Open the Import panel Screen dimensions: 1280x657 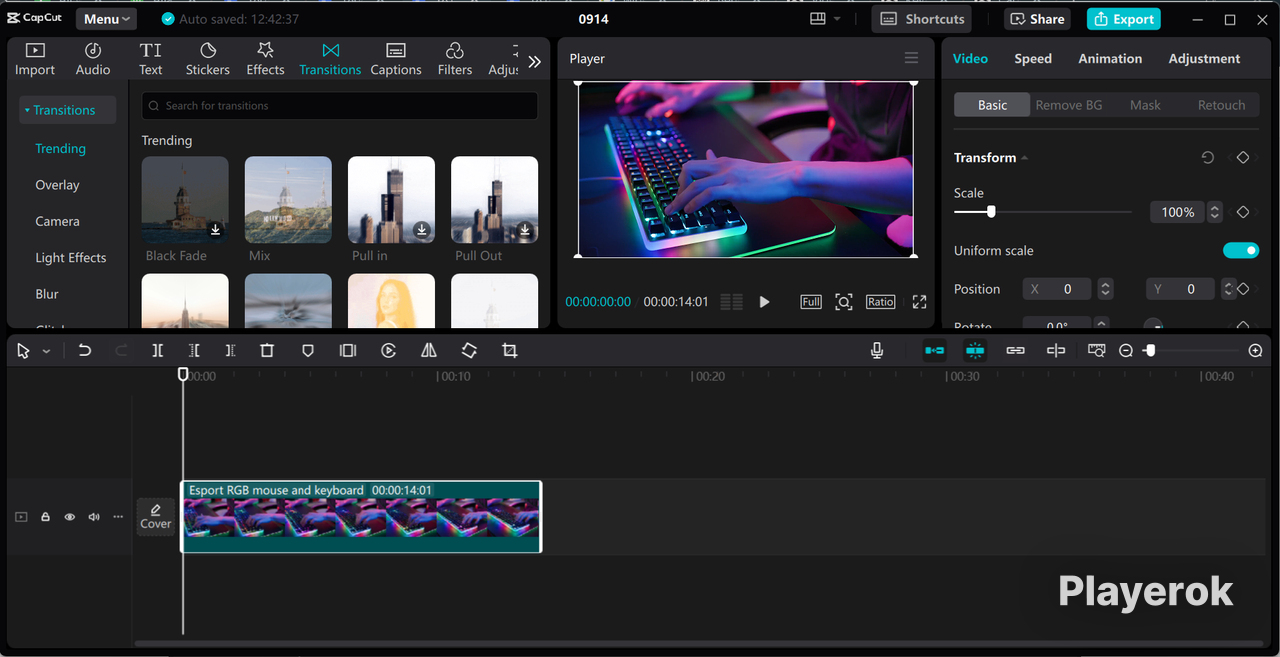(35, 59)
